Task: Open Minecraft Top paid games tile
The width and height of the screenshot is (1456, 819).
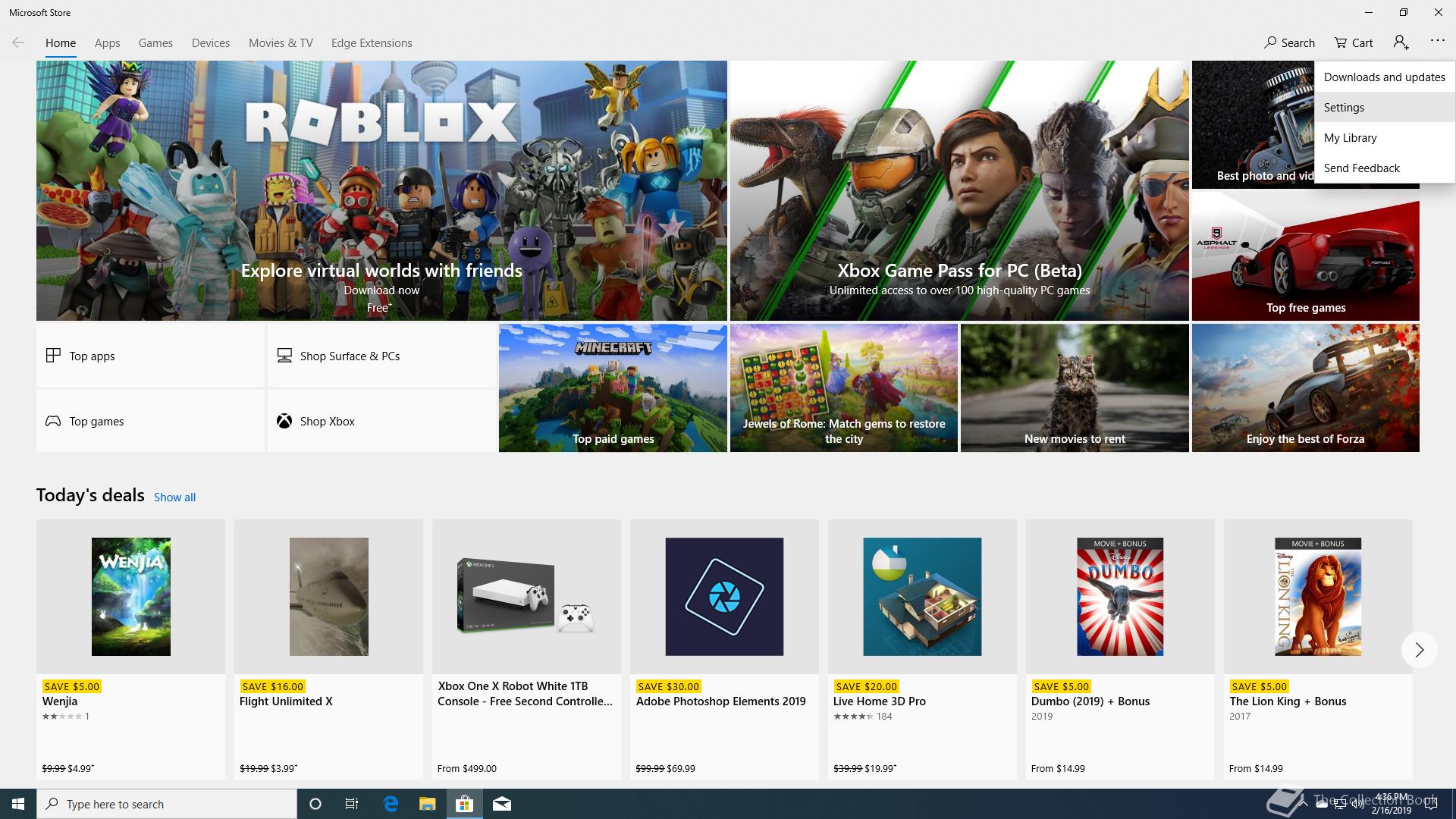Action: tap(613, 388)
